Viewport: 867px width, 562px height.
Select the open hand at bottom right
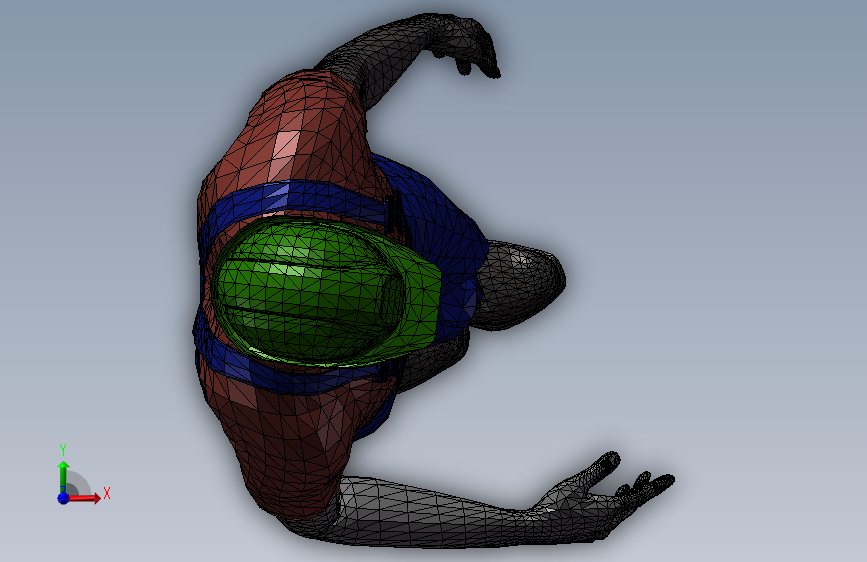point(603,495)
